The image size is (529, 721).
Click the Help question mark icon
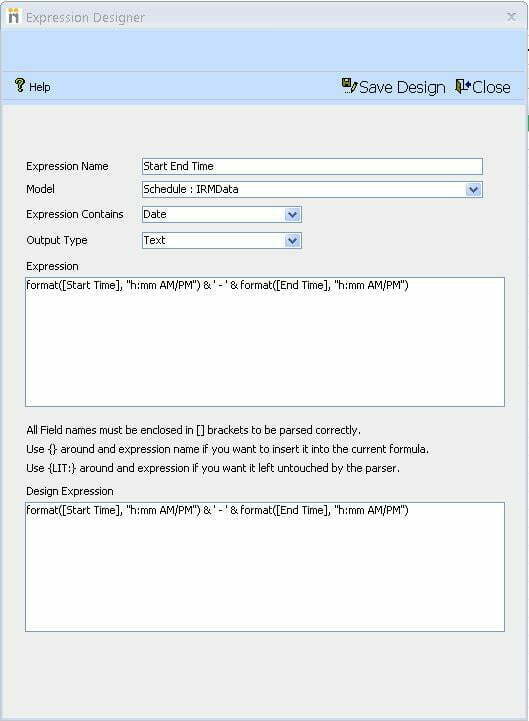pyautogui.click(x=20, y=85)
